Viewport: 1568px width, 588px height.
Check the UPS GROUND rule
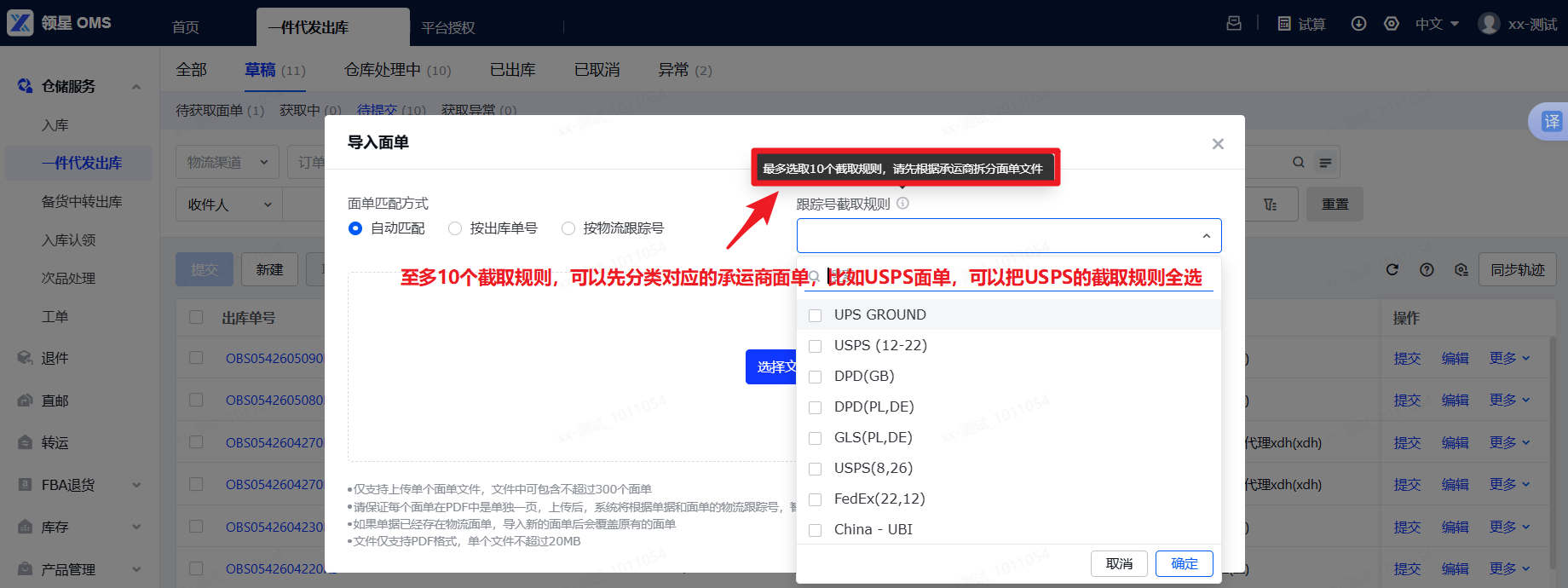[x=816, y=315]
